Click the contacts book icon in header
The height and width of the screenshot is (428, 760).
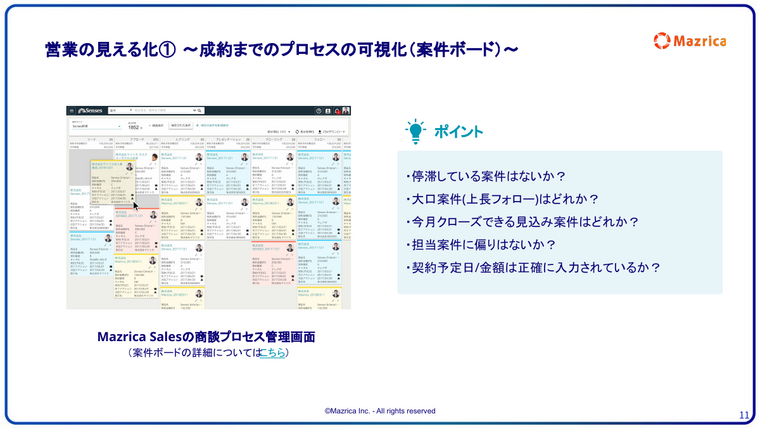coord(328,111)
